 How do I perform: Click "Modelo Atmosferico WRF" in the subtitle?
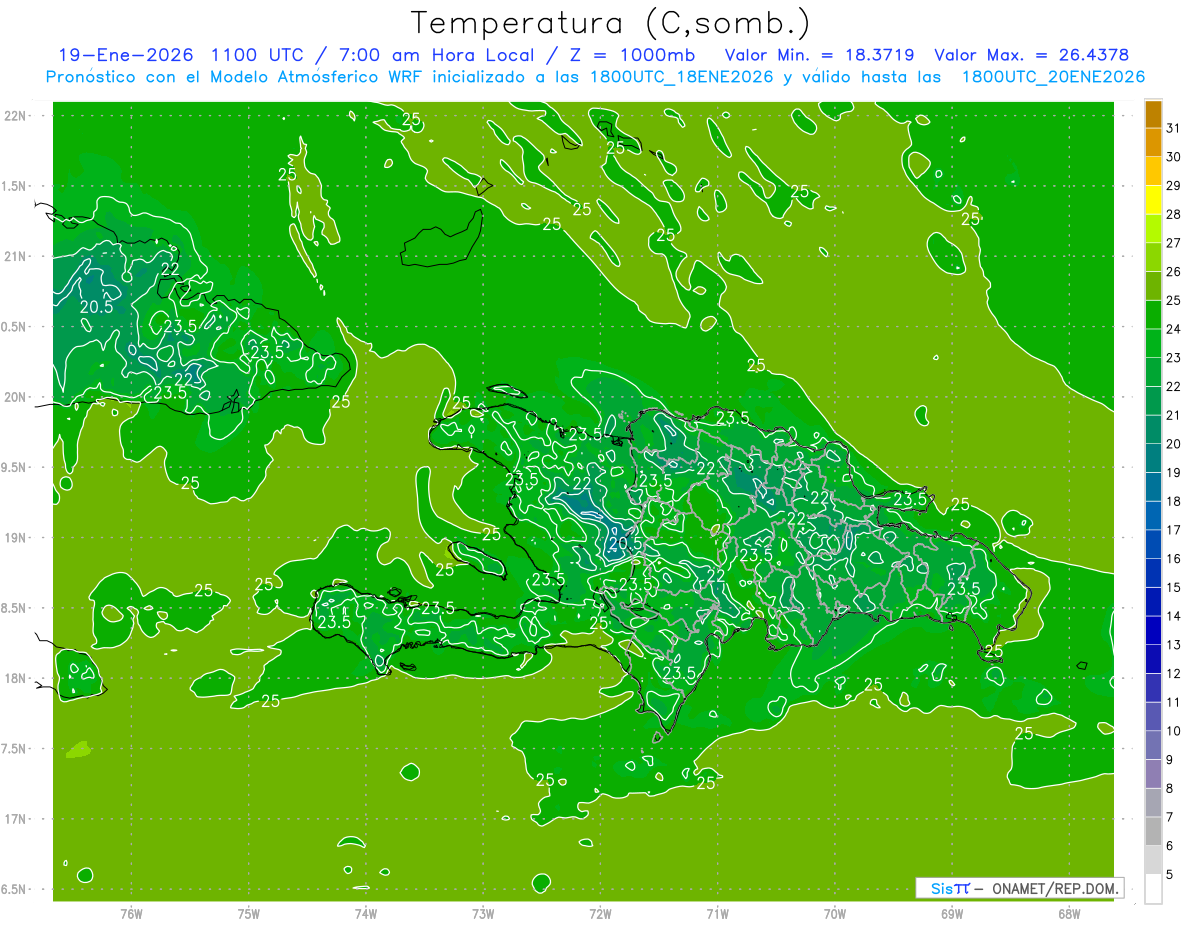click(x=301, y=77)
